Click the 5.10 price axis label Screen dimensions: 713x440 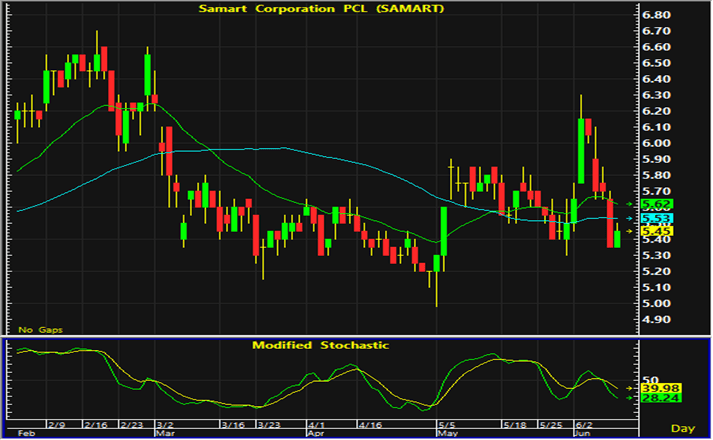[656, 288]
